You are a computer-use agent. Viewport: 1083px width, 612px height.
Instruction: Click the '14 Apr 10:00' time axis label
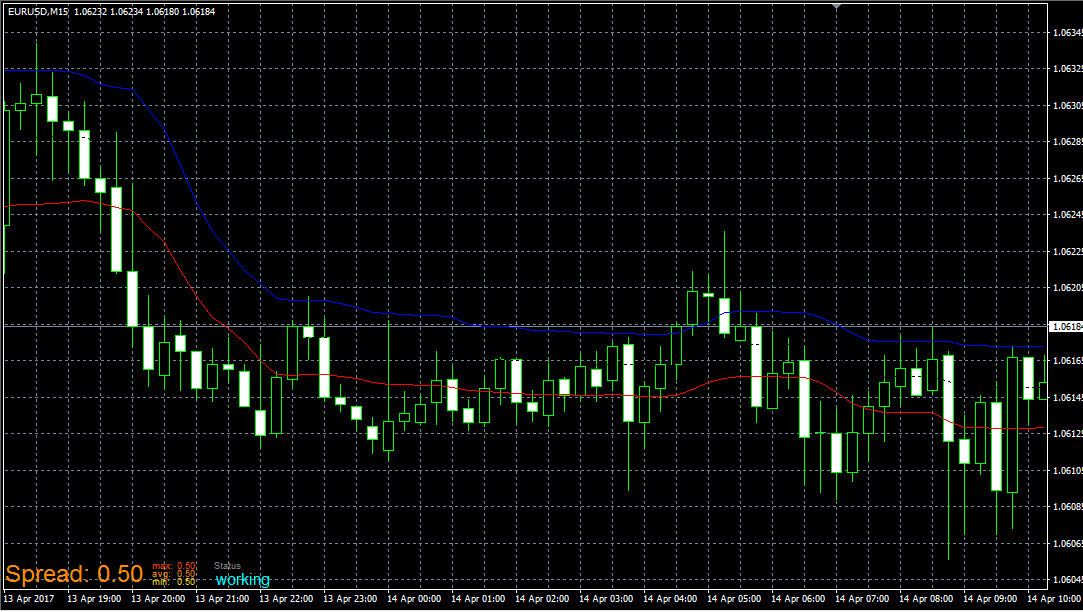tap(1054, 599)
